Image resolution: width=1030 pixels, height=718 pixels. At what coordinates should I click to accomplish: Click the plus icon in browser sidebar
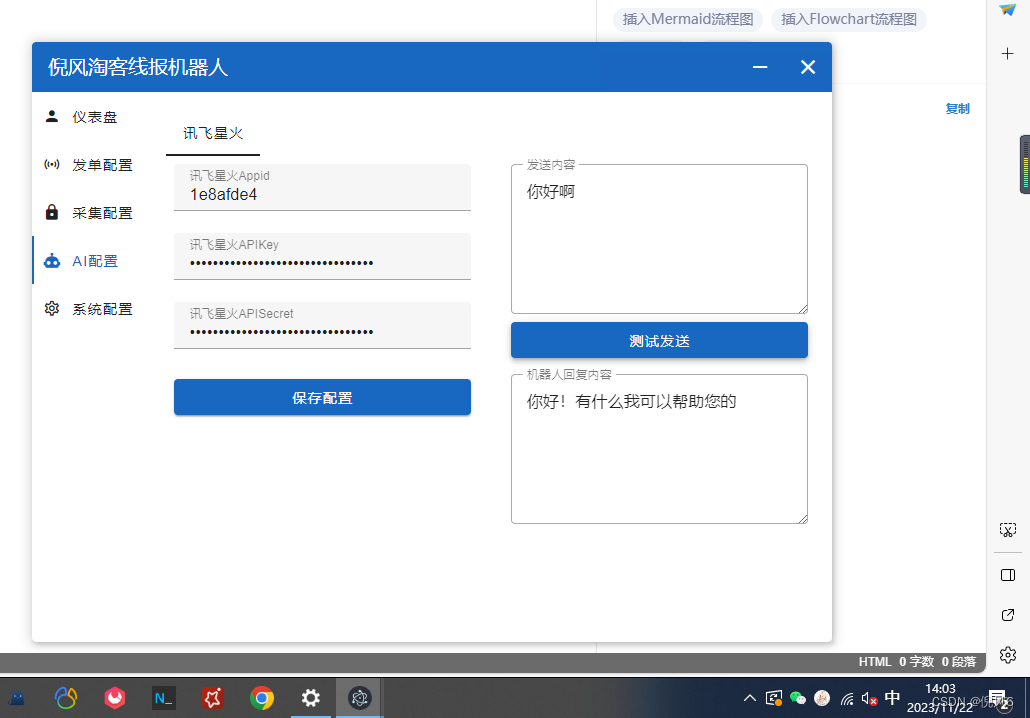[1008, 53]
